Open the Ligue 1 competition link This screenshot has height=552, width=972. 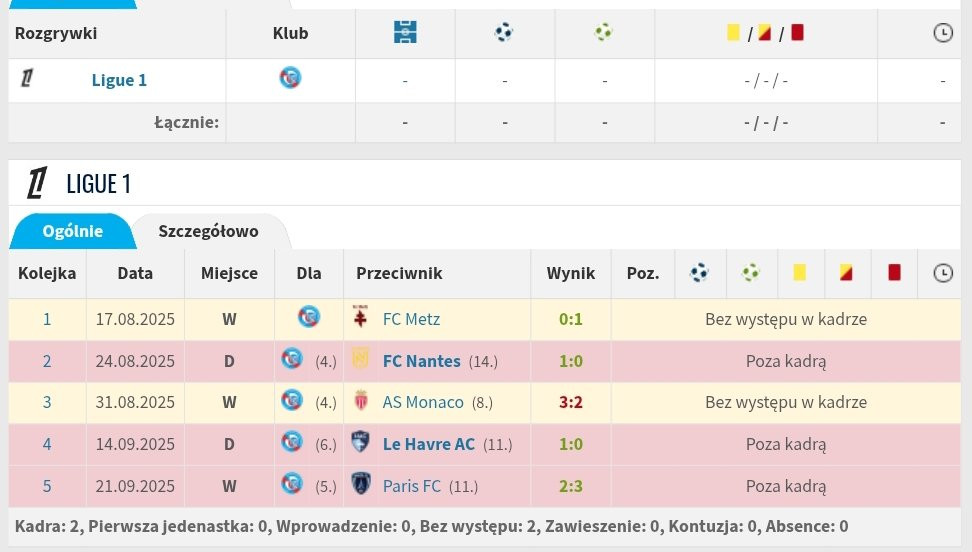click(x=119, y=80)
